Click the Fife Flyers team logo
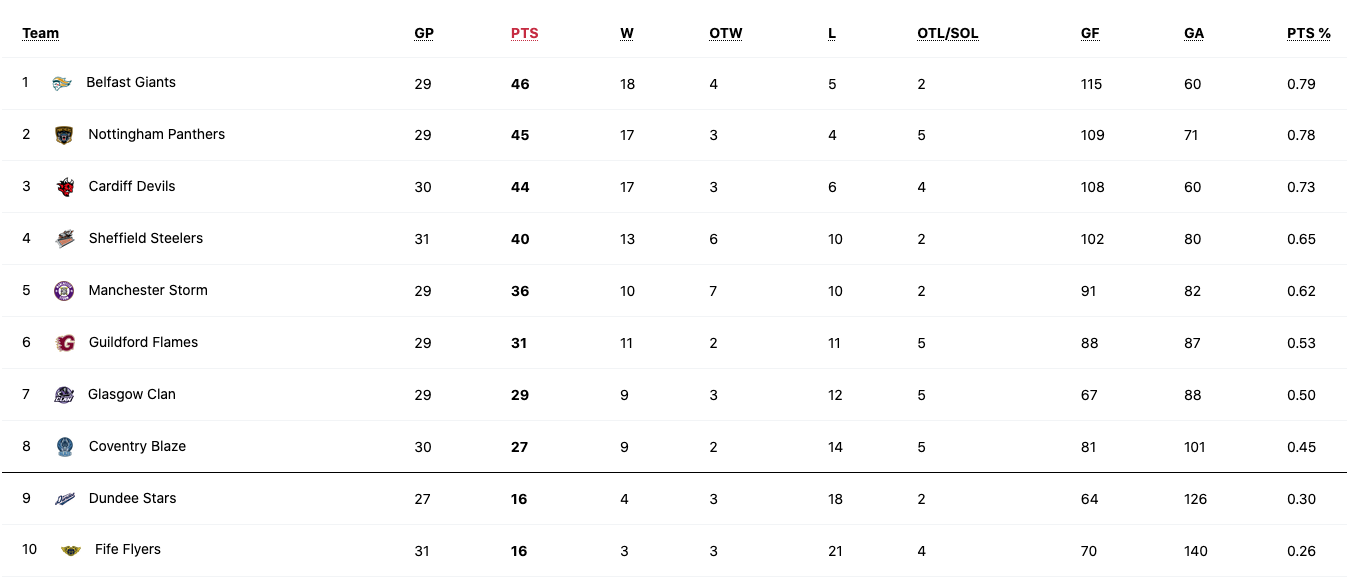The width and height of the screenshot is (1347, 577). (x=70, y=550)
